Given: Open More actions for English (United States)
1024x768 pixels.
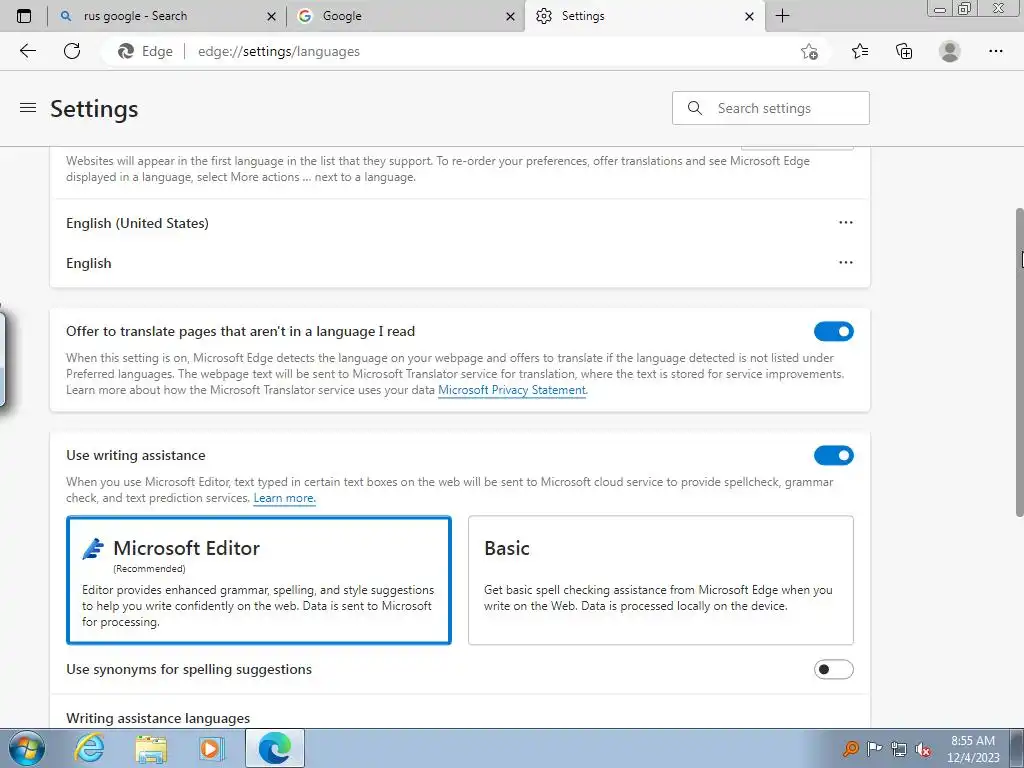Looking at the screenshot, I should 846,223.
